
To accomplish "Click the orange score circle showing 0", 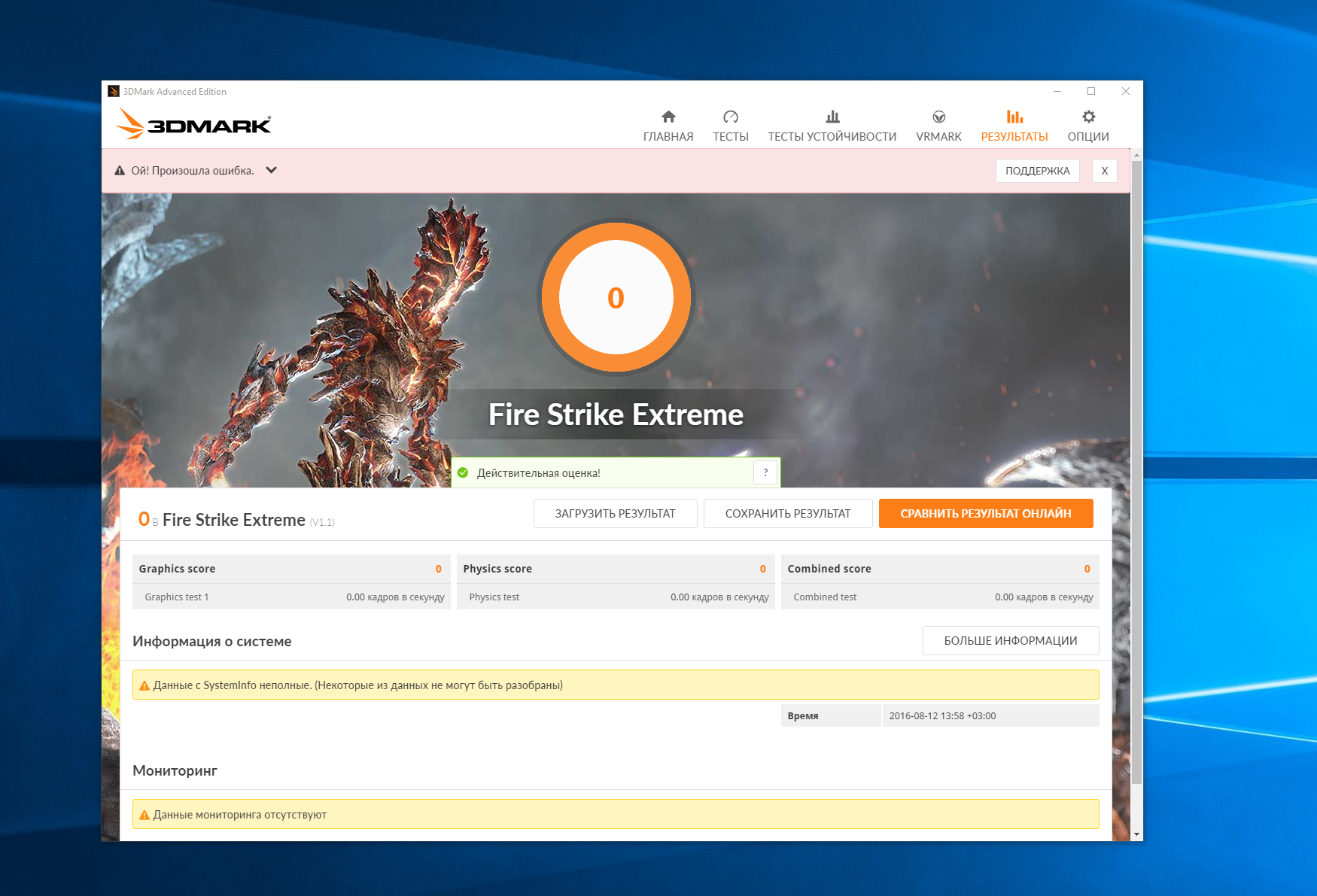I will [616, 297].
